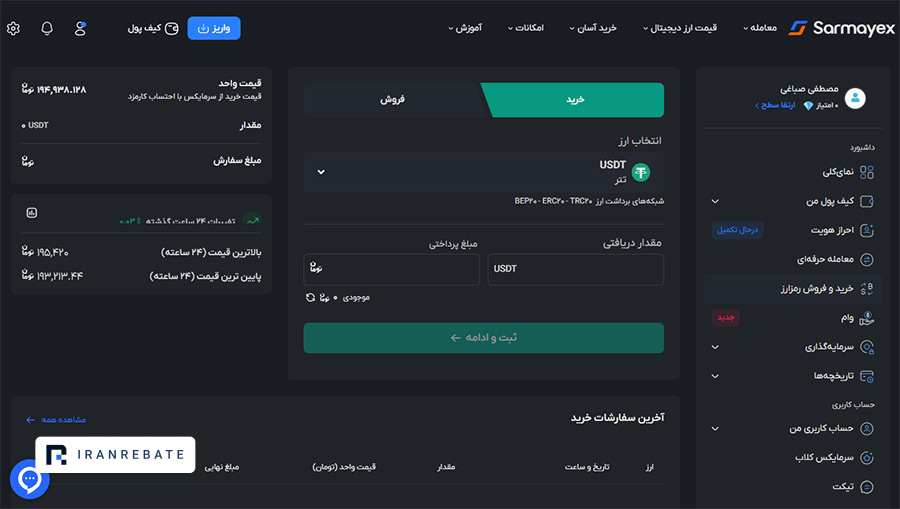The height and width of the screenshot is (509, 900).
Task: Open settings via the gear icon
Action: point(13,28)
